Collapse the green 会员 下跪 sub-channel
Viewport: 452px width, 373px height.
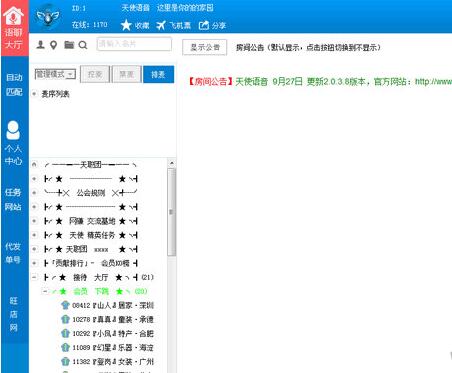45,291
